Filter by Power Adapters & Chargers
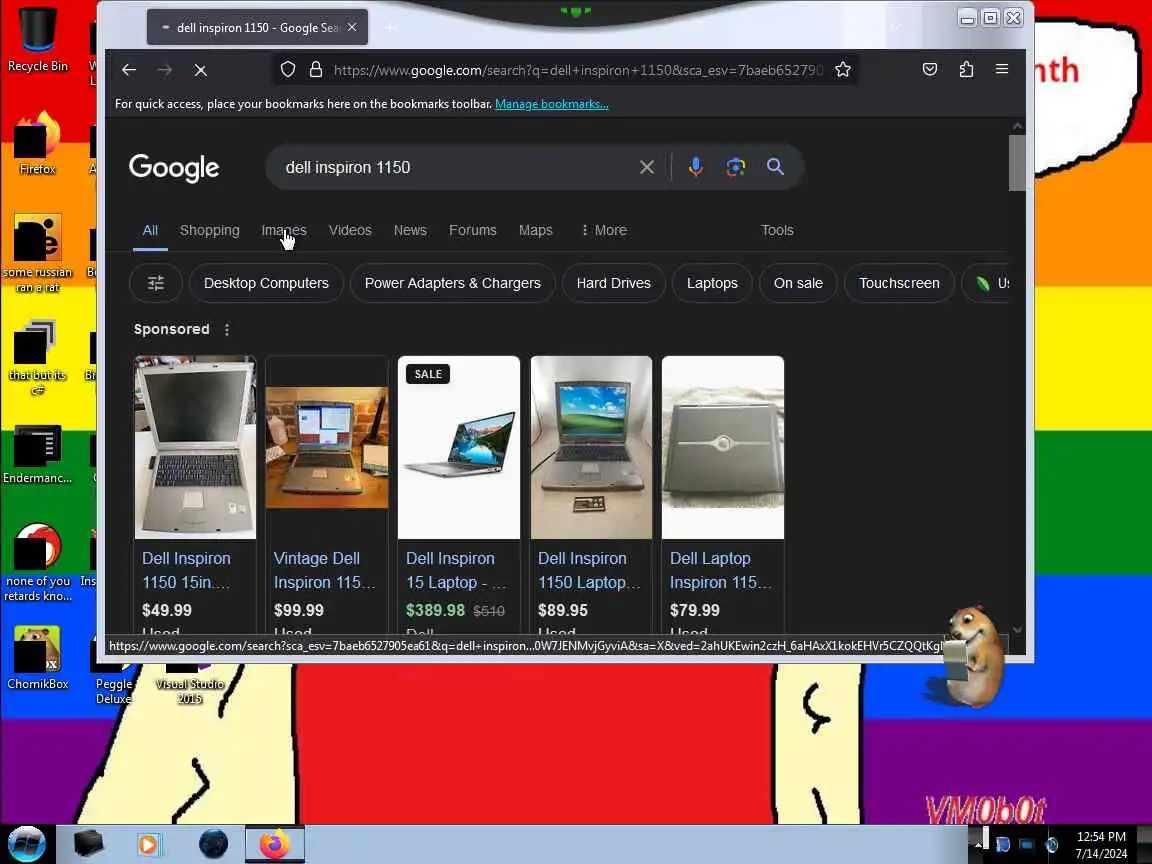1152x864 pixels. coord(453,283)
